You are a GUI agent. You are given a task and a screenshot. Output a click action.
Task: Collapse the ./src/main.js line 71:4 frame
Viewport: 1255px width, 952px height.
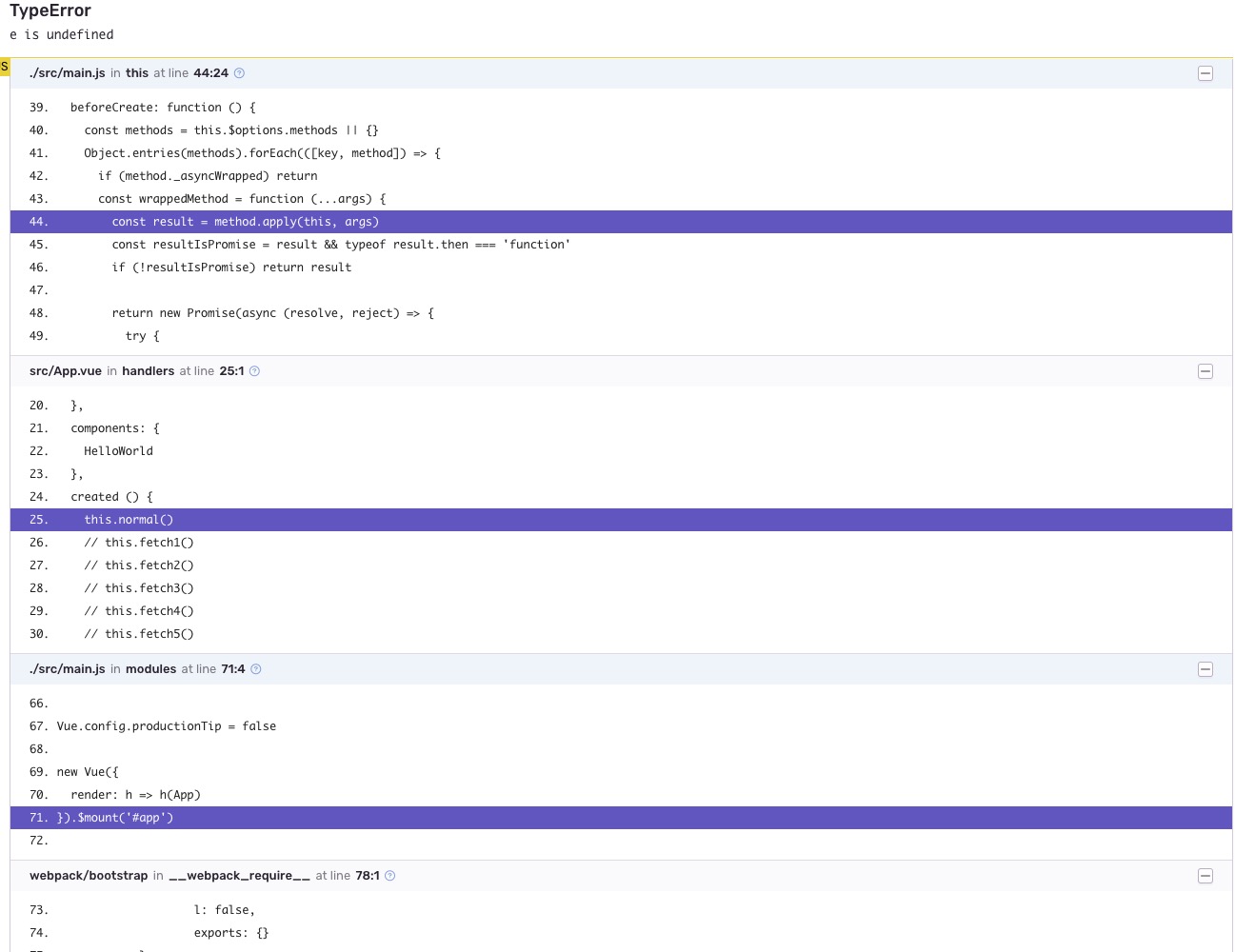[x=1205, y=669]
